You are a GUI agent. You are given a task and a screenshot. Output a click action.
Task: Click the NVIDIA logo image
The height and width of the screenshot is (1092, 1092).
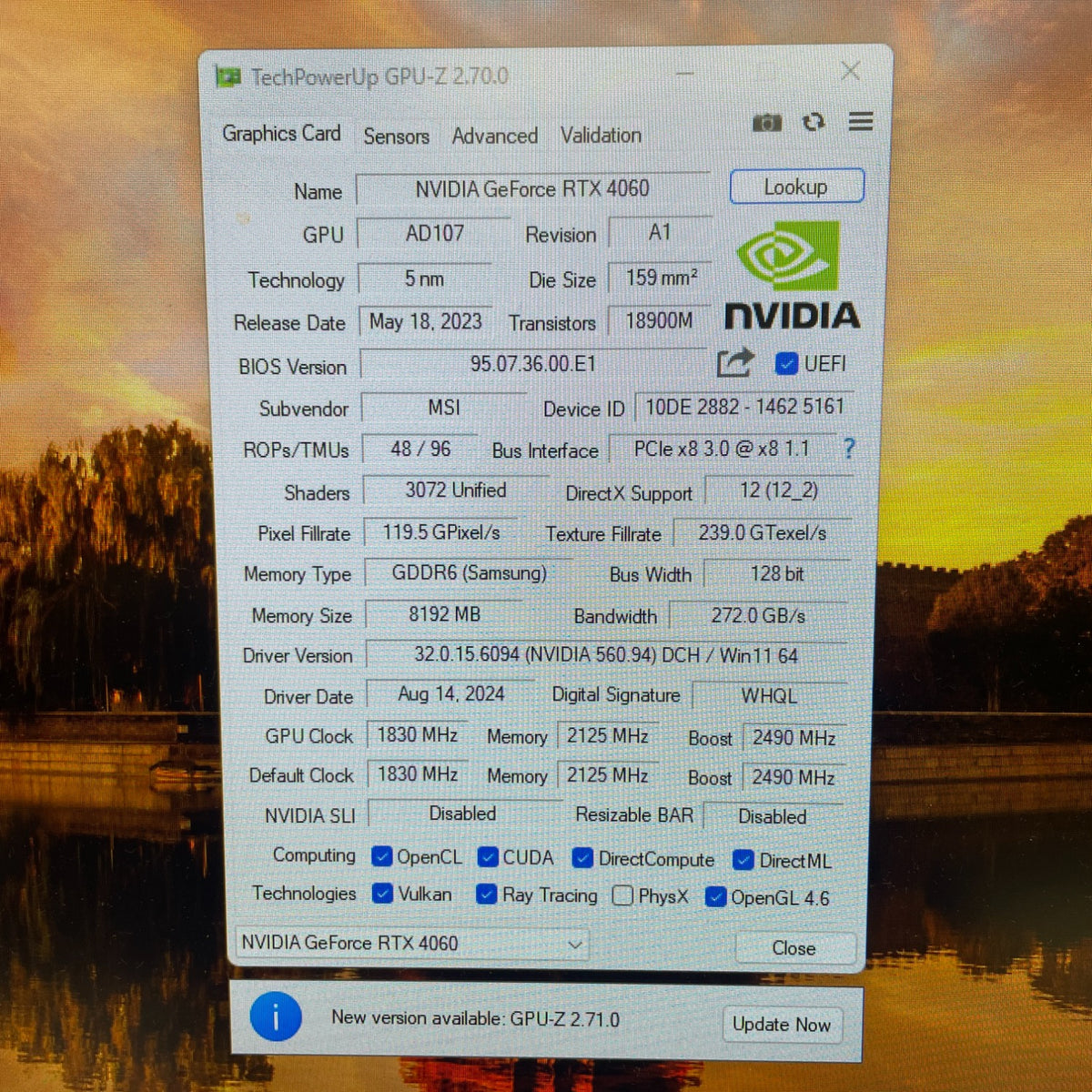pyautogui.click(x=791, y=275)
